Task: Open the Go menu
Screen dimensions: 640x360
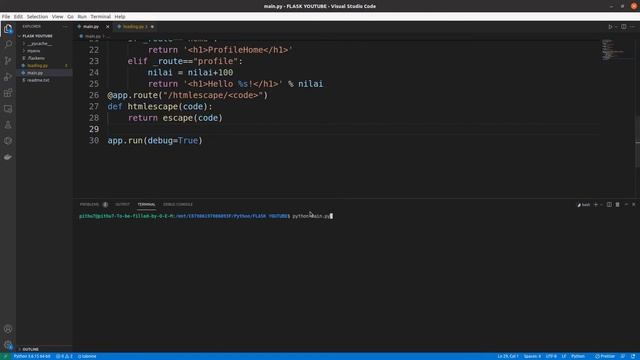Action: coord(71,17)
